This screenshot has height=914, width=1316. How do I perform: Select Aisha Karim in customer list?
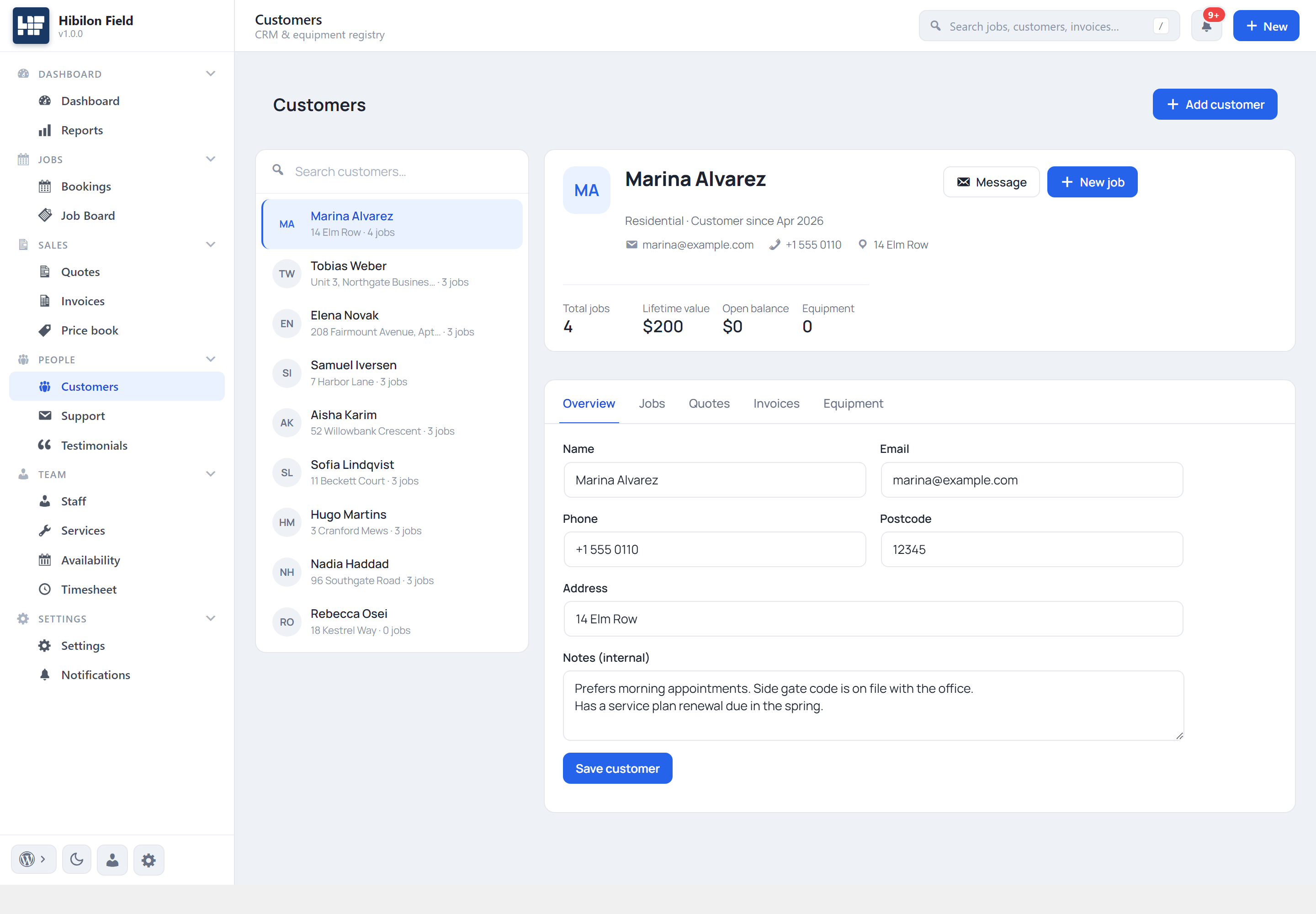(392, 423)
